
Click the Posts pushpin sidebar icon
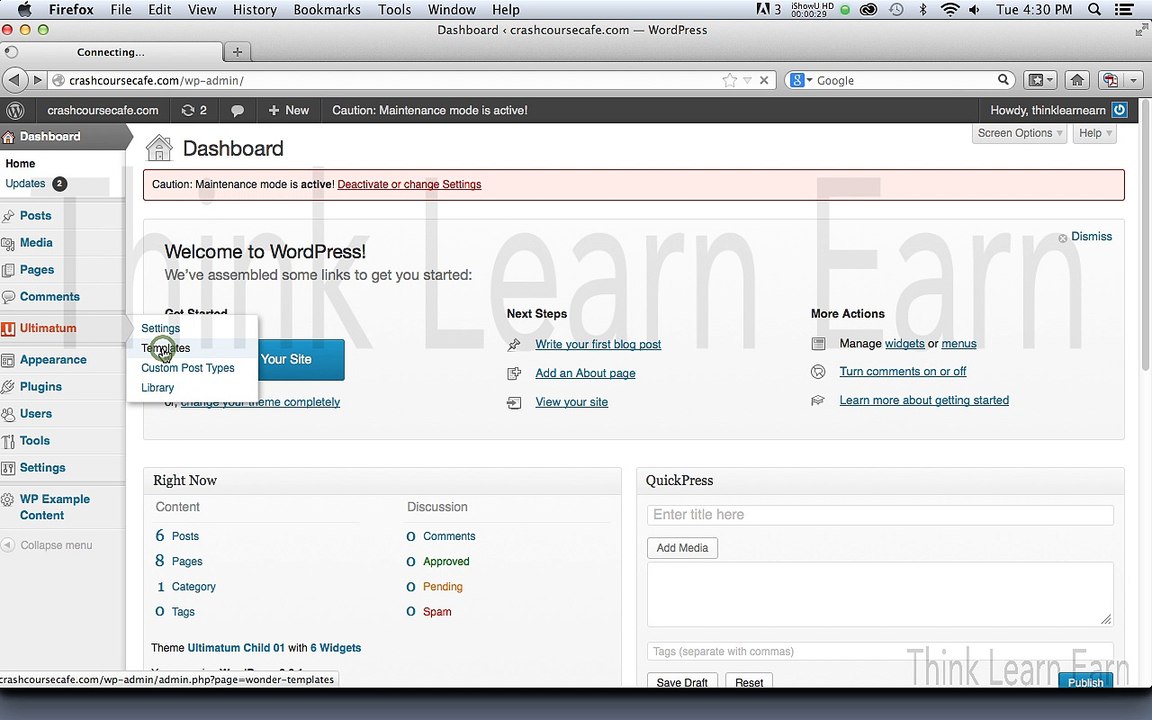pyautogui.click(x=9, y=216)
